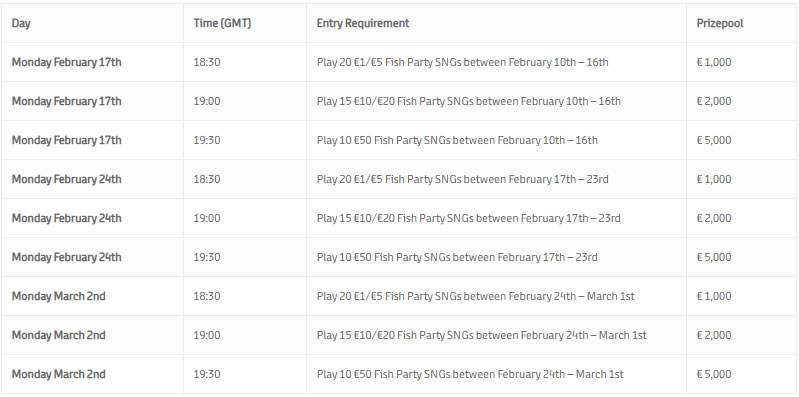Click the first Monday March 2nd cell
This screenshot has width=799, height=397.
[x=59, y=296]
